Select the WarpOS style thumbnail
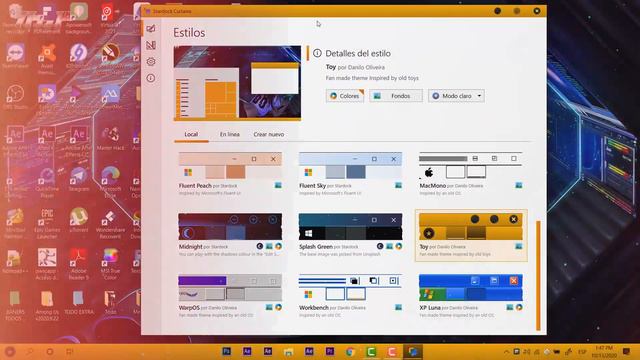Image resolution: width=640 pixels, height=360 pixels. click(x=230, y=288)
